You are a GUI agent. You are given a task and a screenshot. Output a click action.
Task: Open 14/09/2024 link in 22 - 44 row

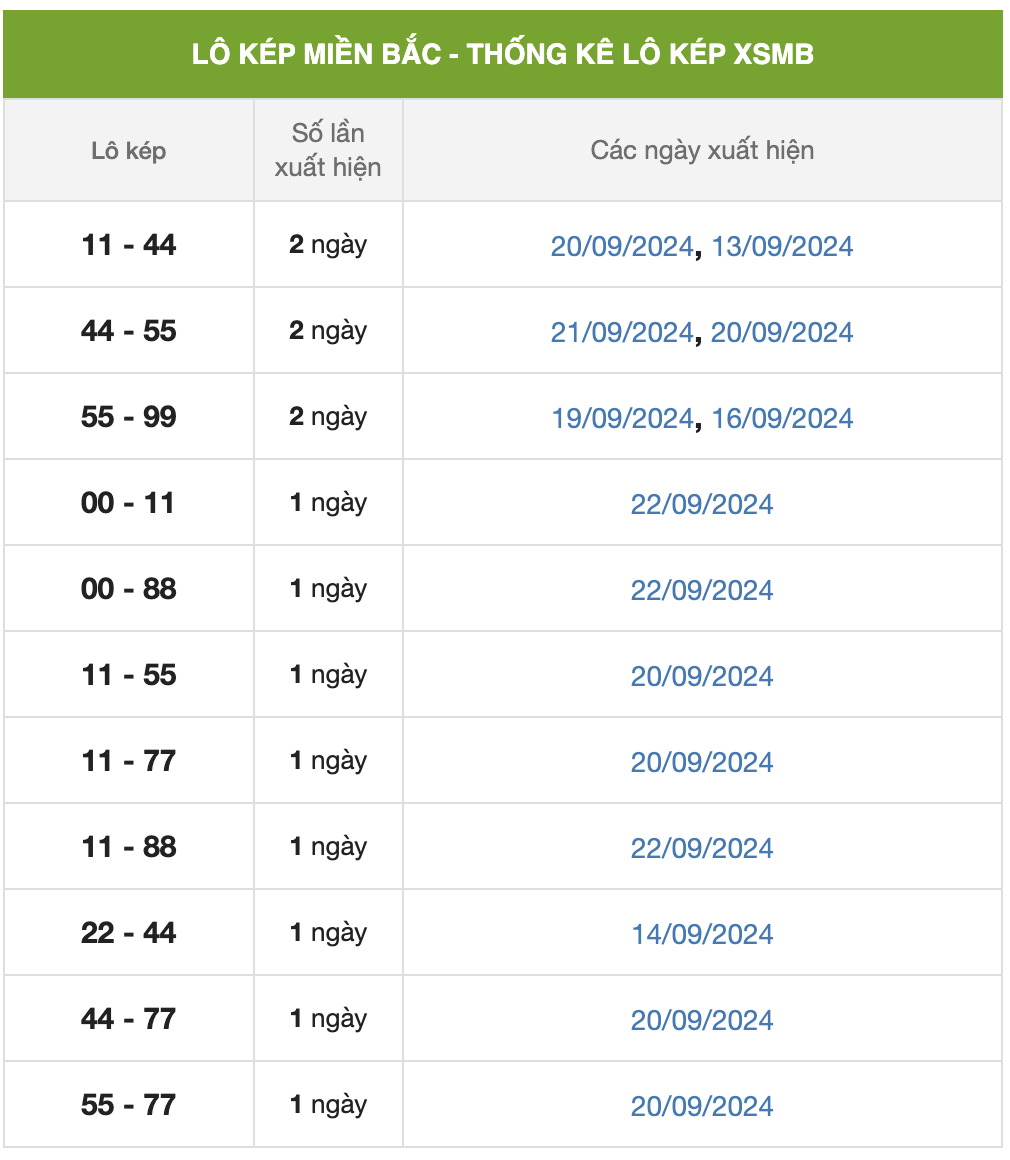(702, 934)
